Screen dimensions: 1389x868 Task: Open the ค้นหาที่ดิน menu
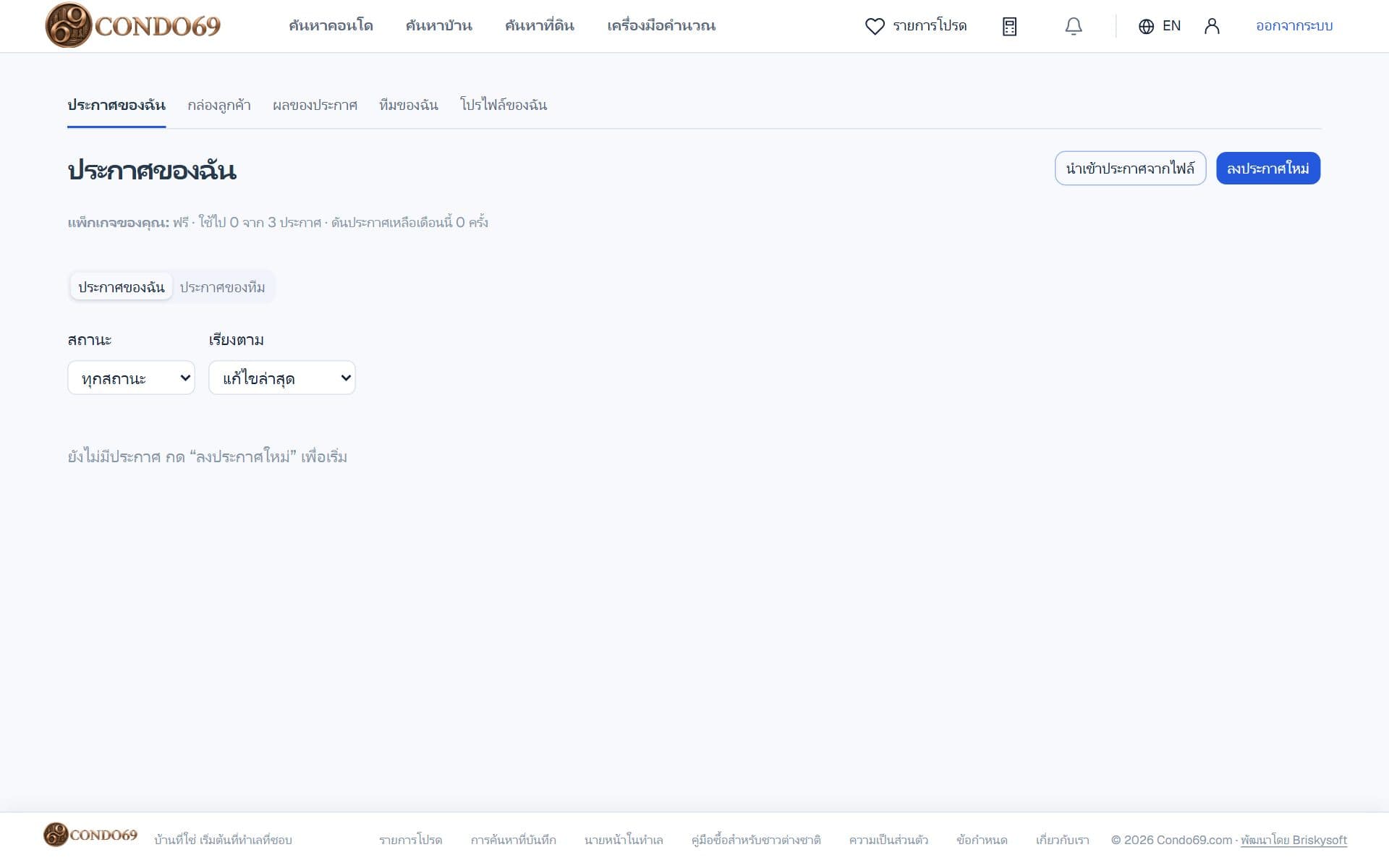pyautogui.click(x=540, y=26)
